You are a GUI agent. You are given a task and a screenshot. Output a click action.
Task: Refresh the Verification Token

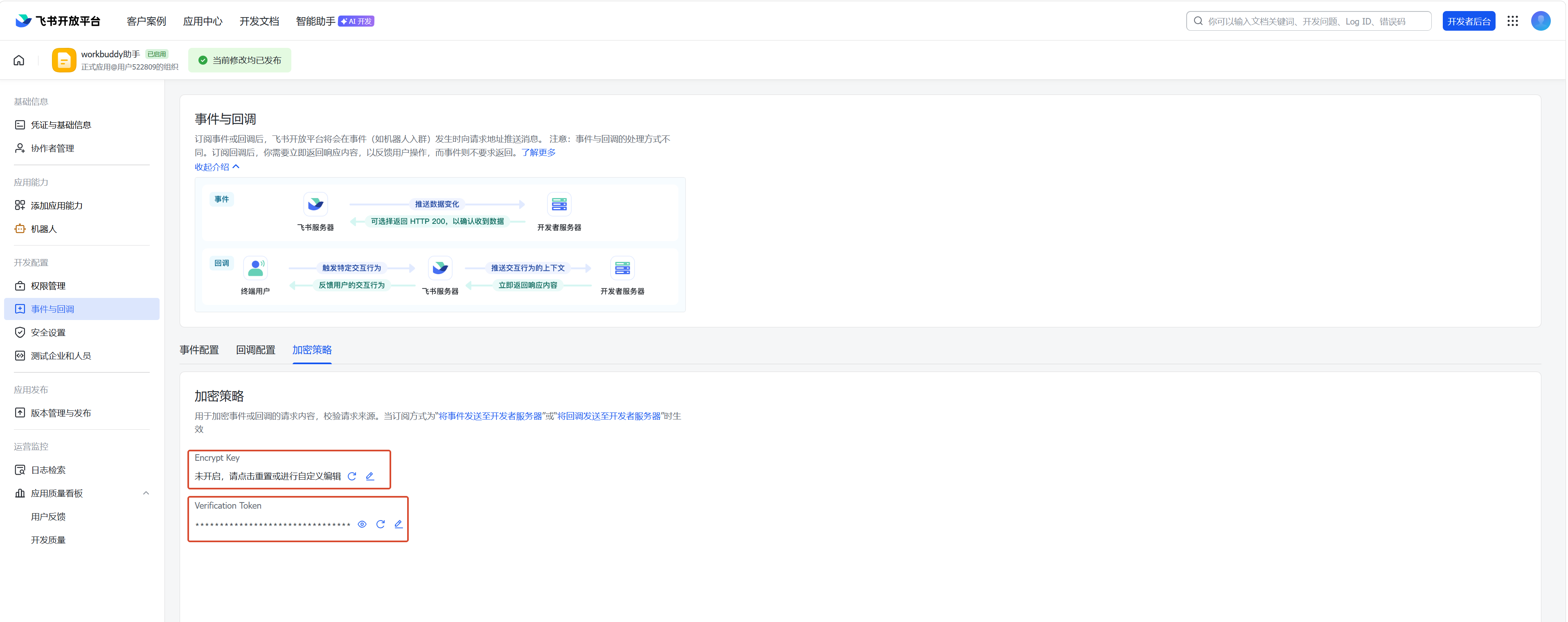point(381,524)
